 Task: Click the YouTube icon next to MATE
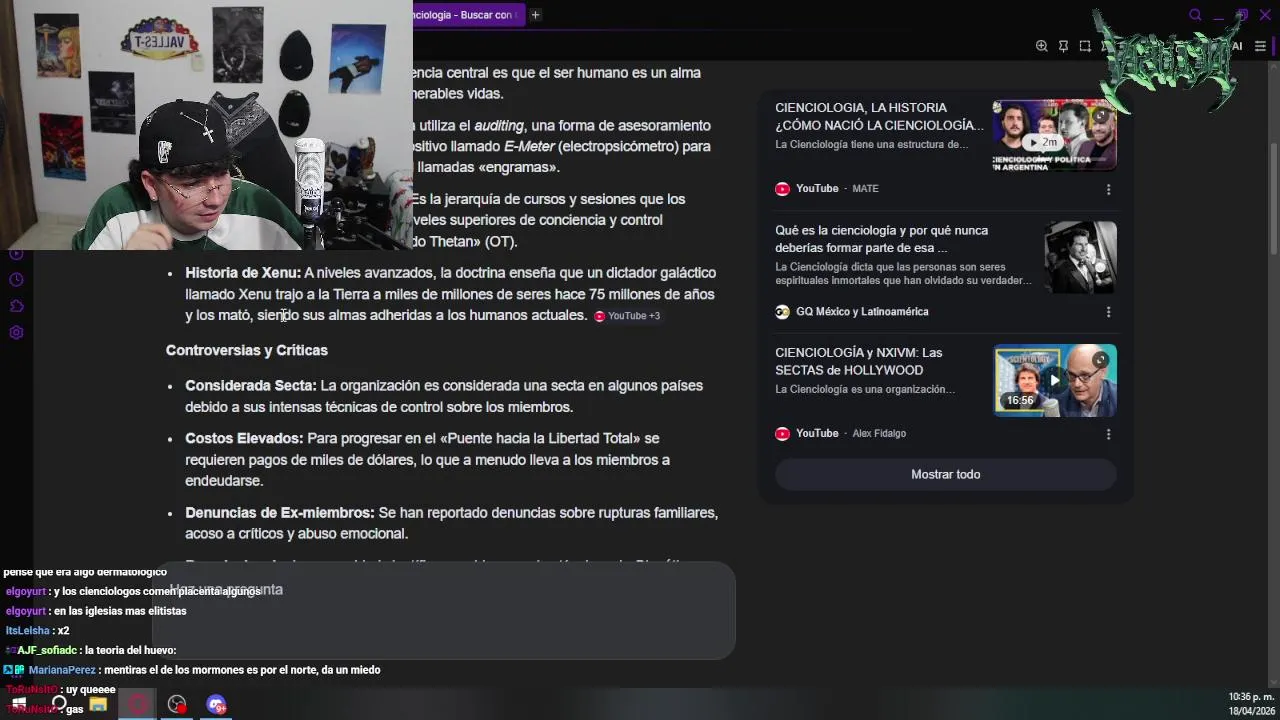(782, 189)
